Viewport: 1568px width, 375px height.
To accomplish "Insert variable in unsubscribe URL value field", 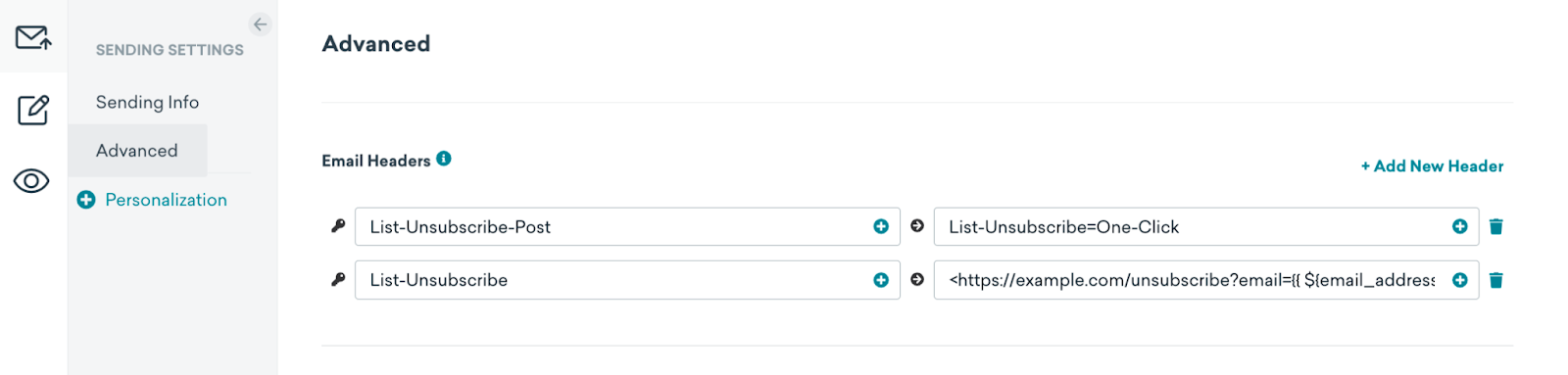I will click(1460, 280).
